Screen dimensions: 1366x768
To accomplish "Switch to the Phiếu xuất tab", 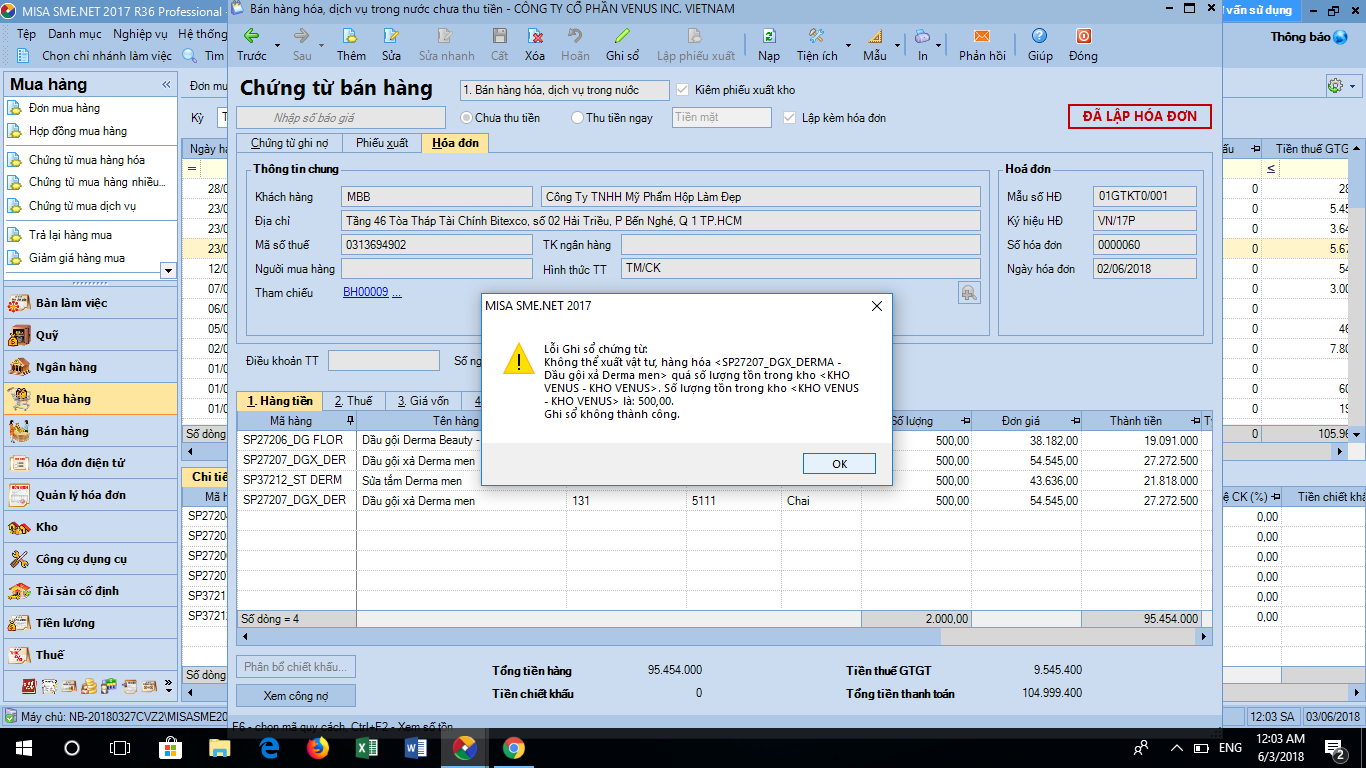I will [x=382, y=143].
